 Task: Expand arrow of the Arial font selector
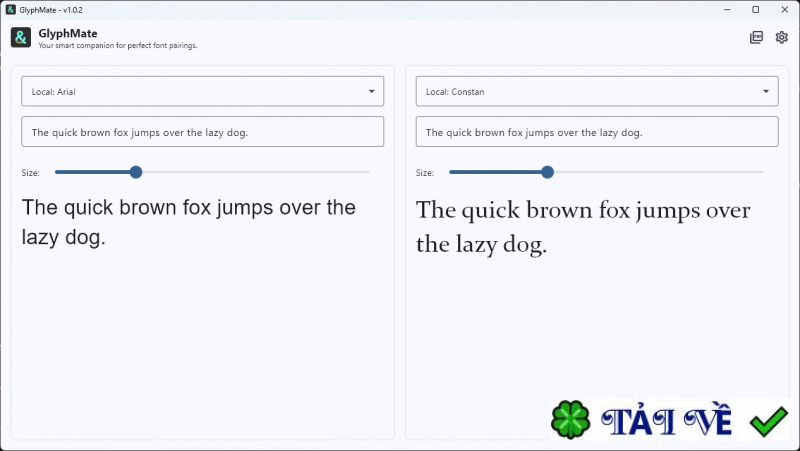(x=371, y=91)
